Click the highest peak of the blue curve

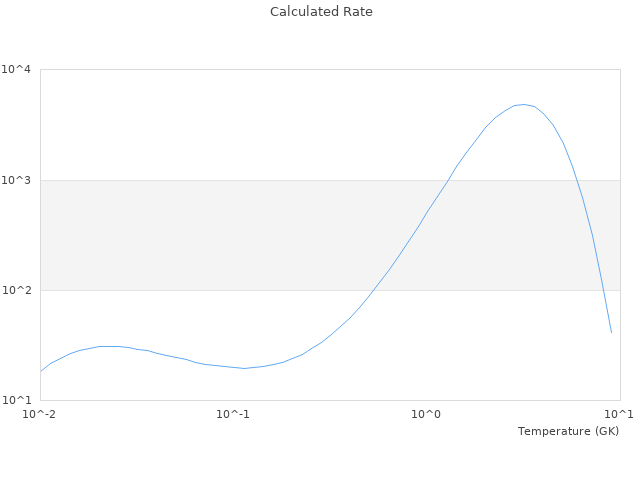point(523,104)
